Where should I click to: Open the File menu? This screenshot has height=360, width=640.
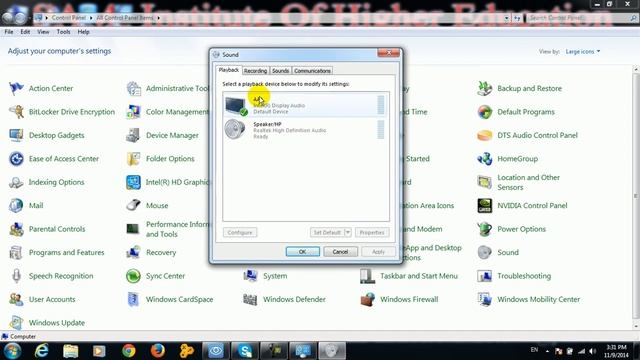[x=9, y=32]
